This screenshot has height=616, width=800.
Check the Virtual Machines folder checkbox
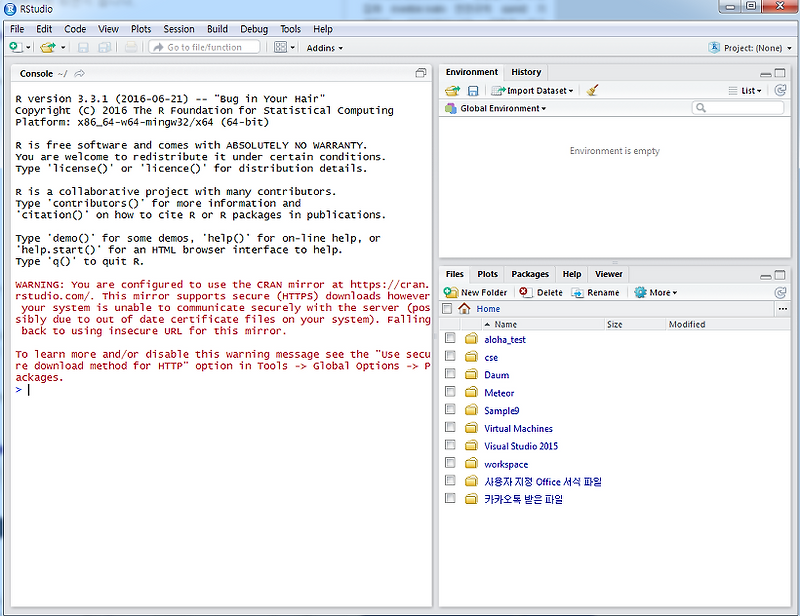(x=450, y=427)
